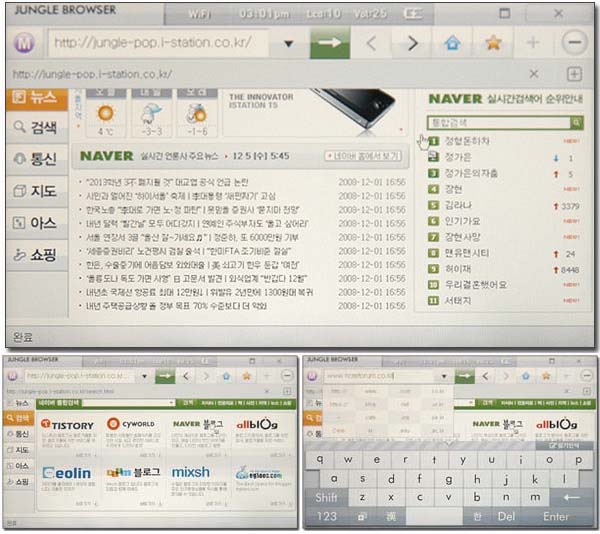Screen dimensions: 600x534
Task: Select the 검색 sidebar tab in main window
Action: [37, 127]
